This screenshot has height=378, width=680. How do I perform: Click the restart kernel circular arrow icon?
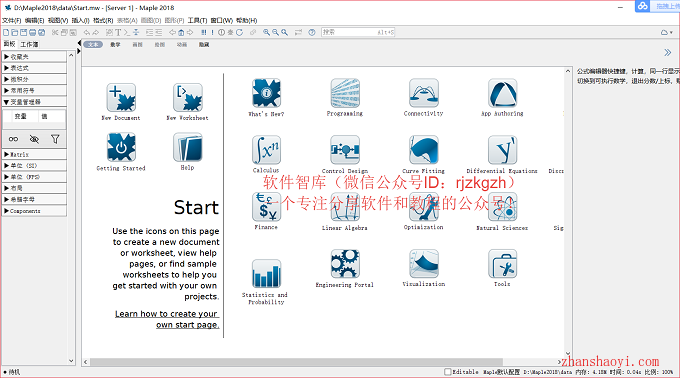(239, 33)
